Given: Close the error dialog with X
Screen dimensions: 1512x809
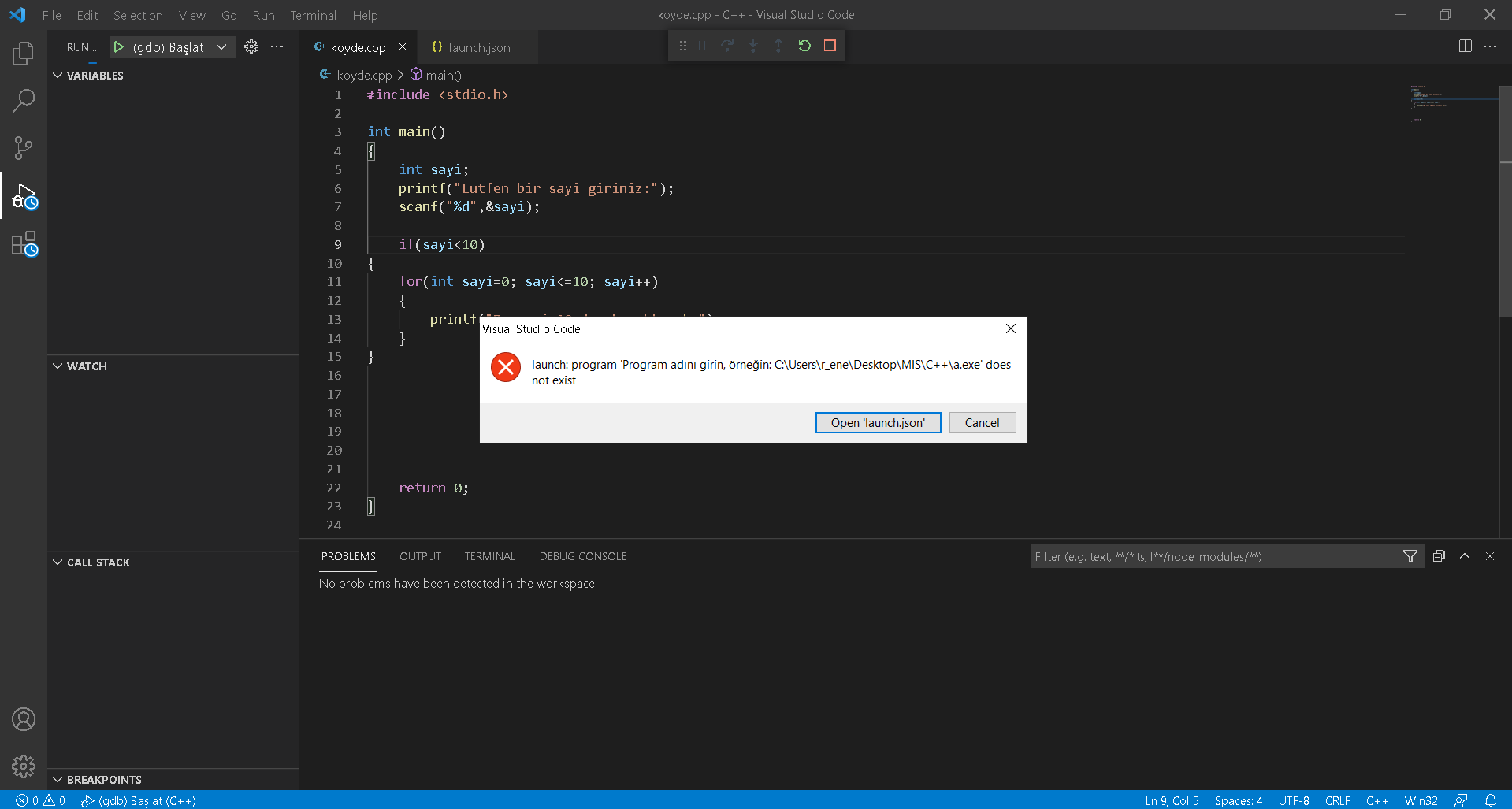Looking at the screenshot, I should coord(1010,328).
